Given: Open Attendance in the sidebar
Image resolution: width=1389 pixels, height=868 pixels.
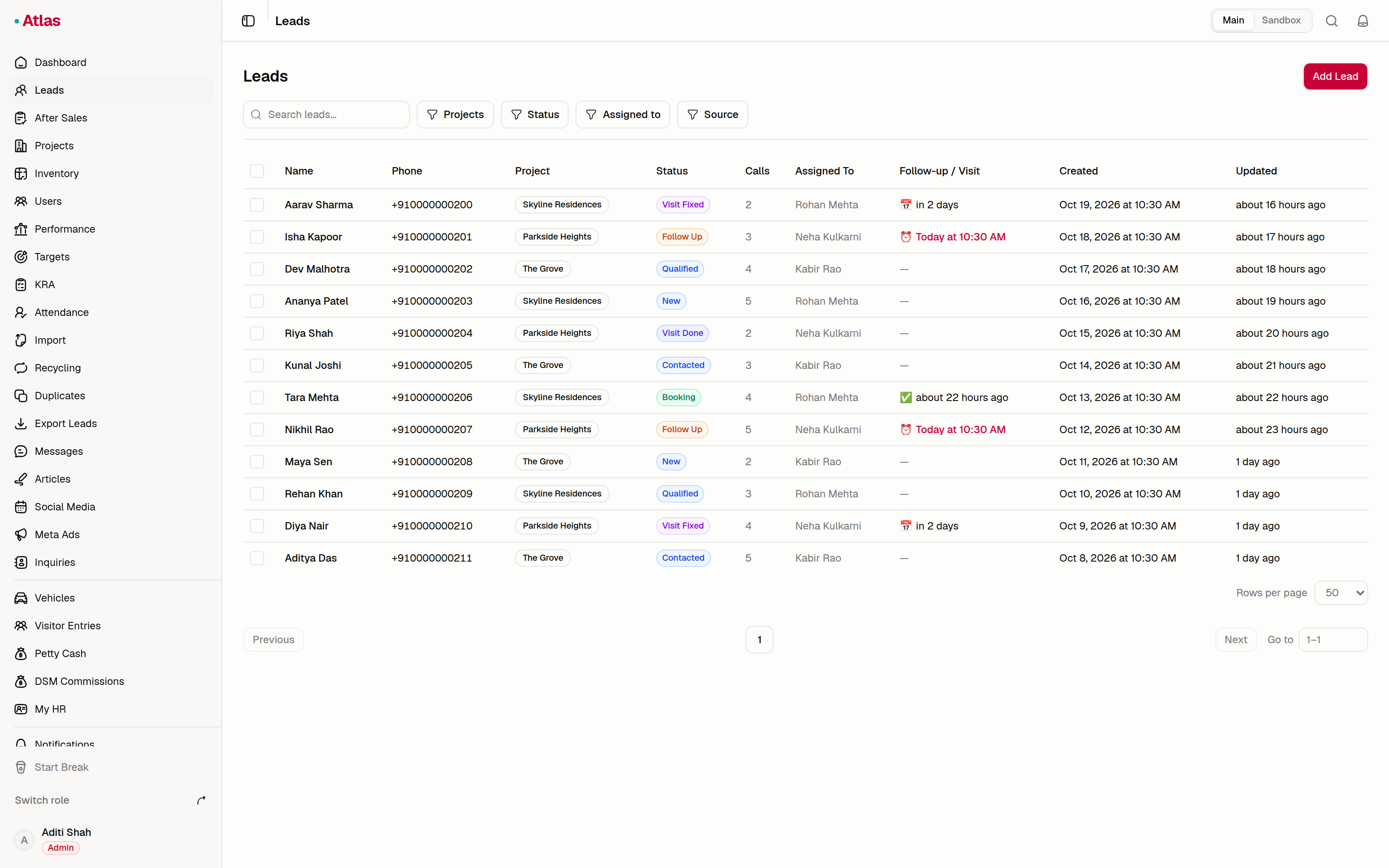Looking at the screenshot, I should [111, 312].
